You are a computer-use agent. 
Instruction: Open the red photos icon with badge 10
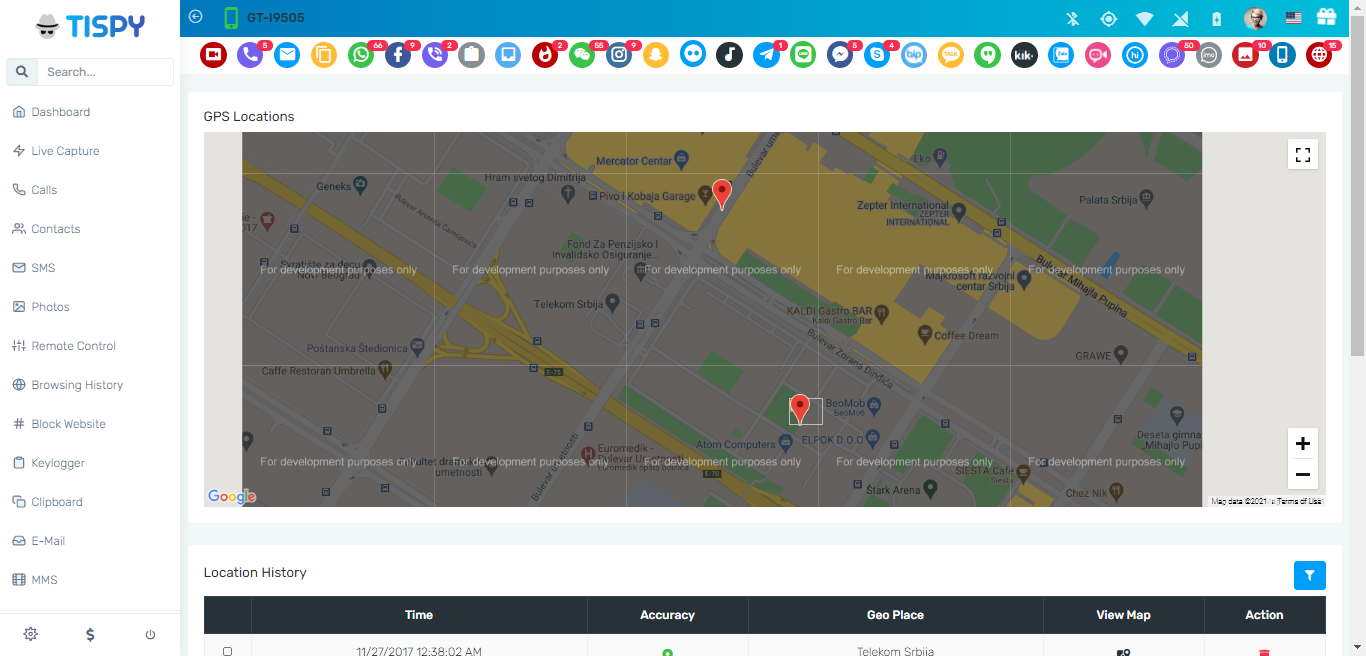(x=1245, y=55)
